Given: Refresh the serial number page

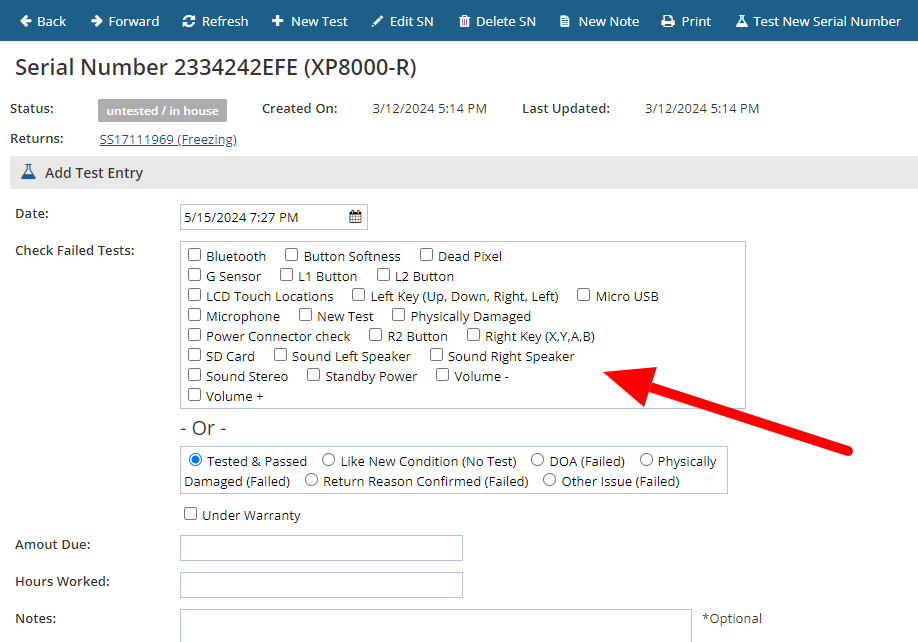Looking at the screenshot, I should tap(215, 21).
